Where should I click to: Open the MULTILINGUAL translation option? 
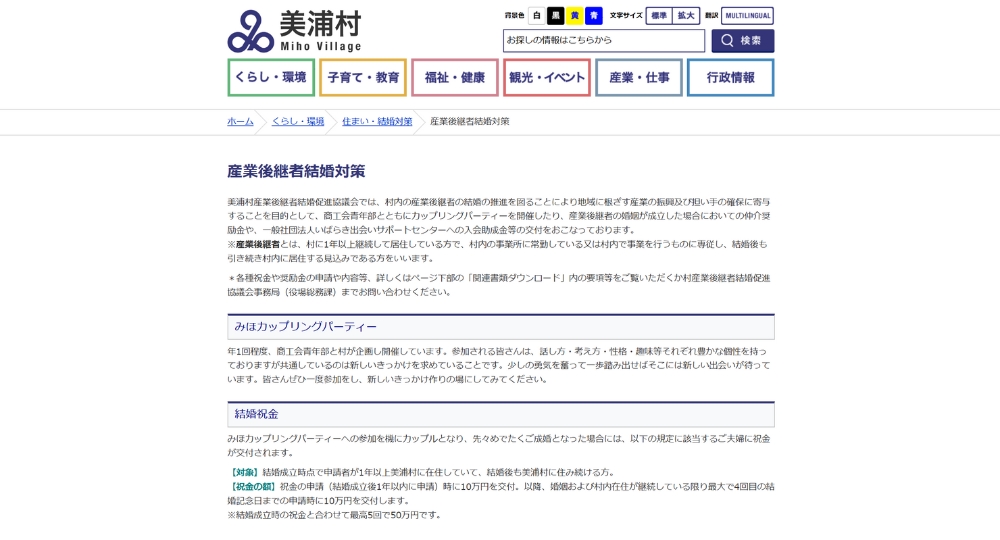pos(747,16)
